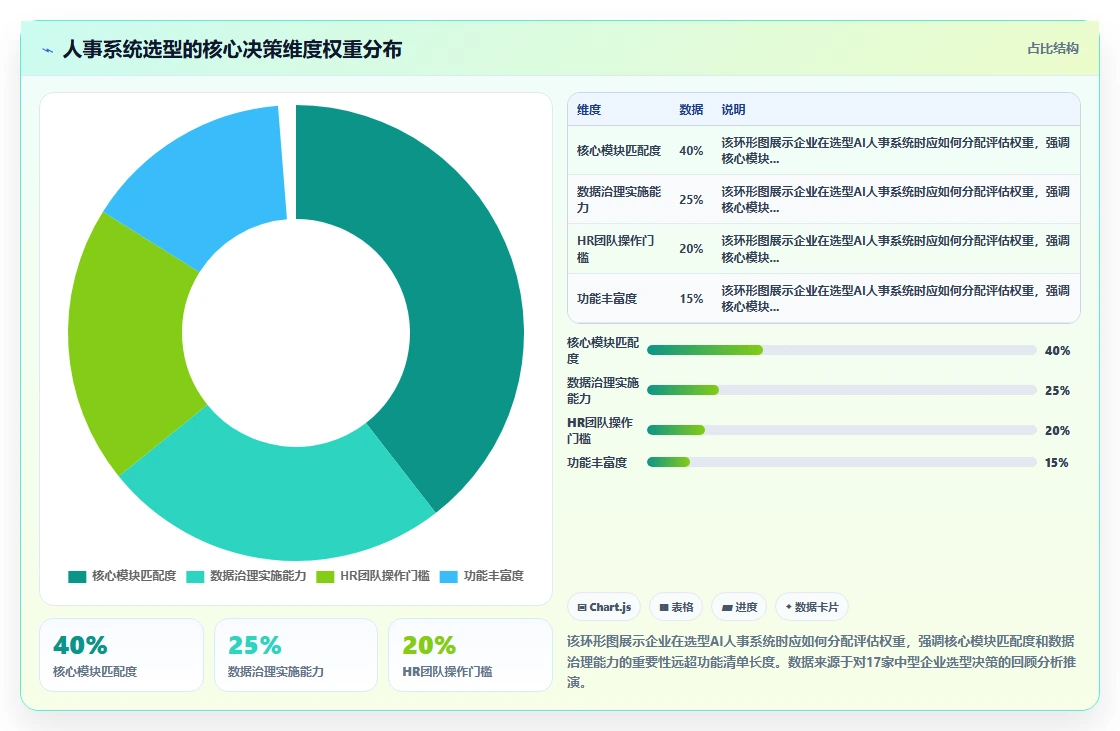The height and width of the screenshot is (731, 1120).
Task: Click the 核心模块匹配度 table cell
Action: coord(619,151)
